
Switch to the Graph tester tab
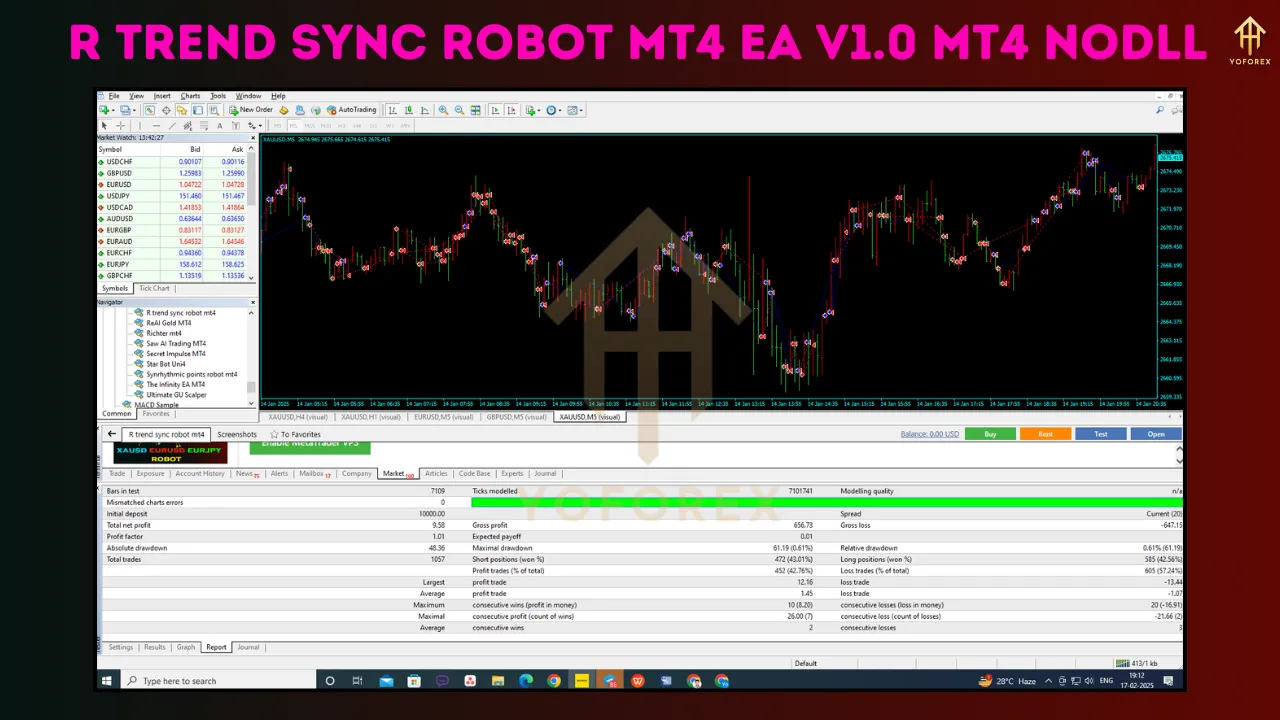pos(186,647)
